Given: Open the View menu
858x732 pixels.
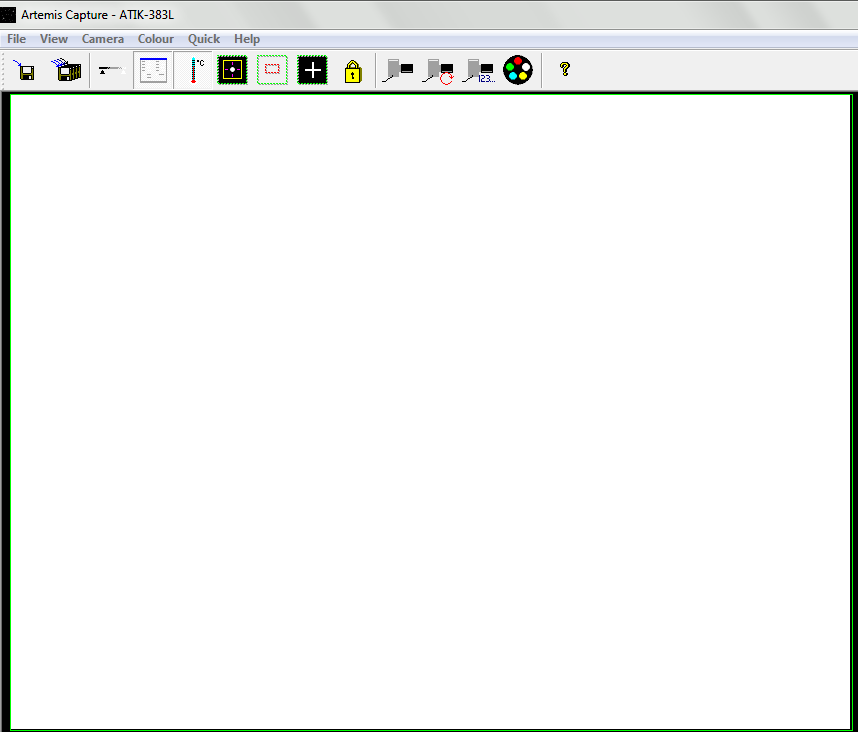Looking at the screenshot, I should tap(54, 39).
